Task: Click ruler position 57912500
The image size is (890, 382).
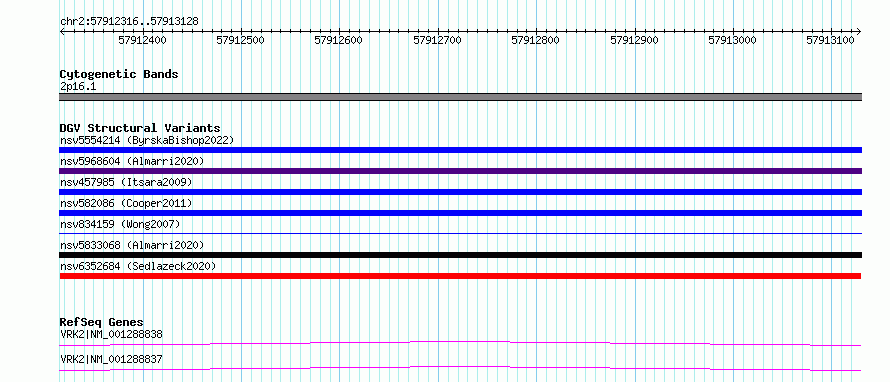Action: click(x=241, y=40)
